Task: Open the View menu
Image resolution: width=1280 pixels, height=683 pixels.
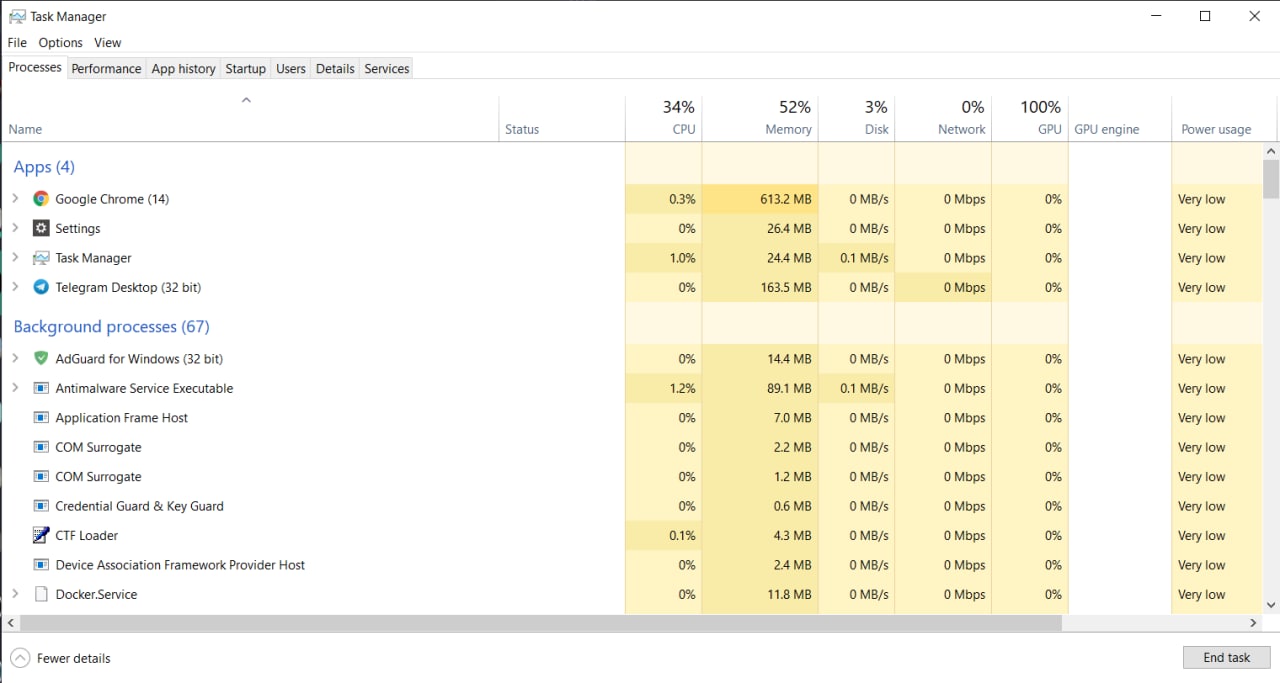Action: 107,43
